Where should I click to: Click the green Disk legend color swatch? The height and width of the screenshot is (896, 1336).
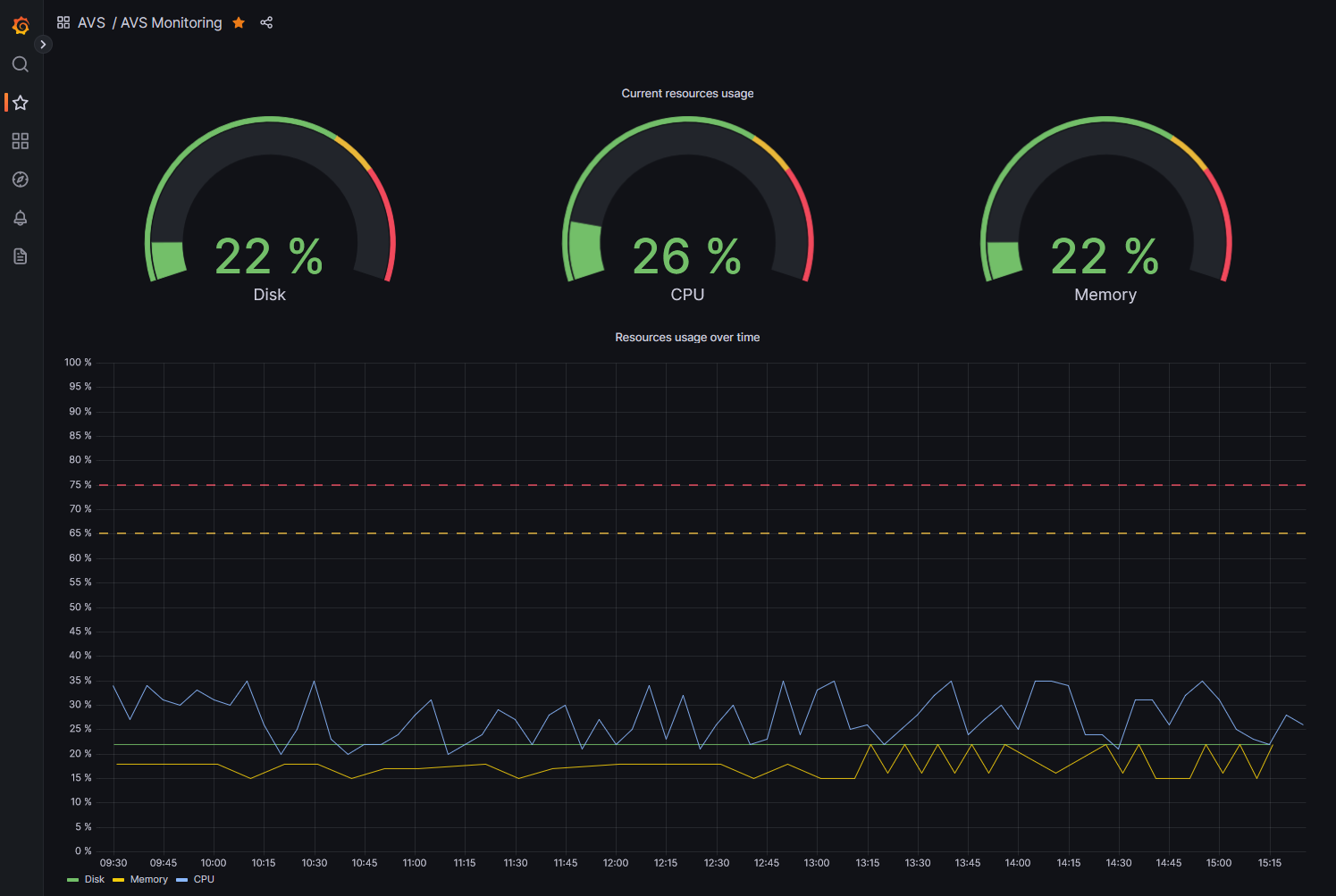(73, 880)
